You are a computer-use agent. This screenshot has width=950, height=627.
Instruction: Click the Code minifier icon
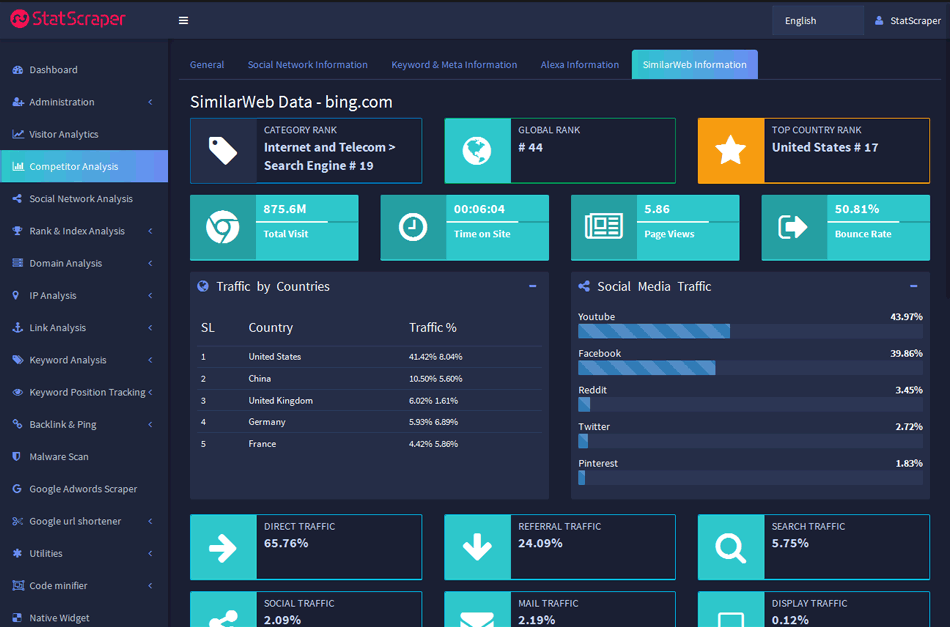point(18,585)
